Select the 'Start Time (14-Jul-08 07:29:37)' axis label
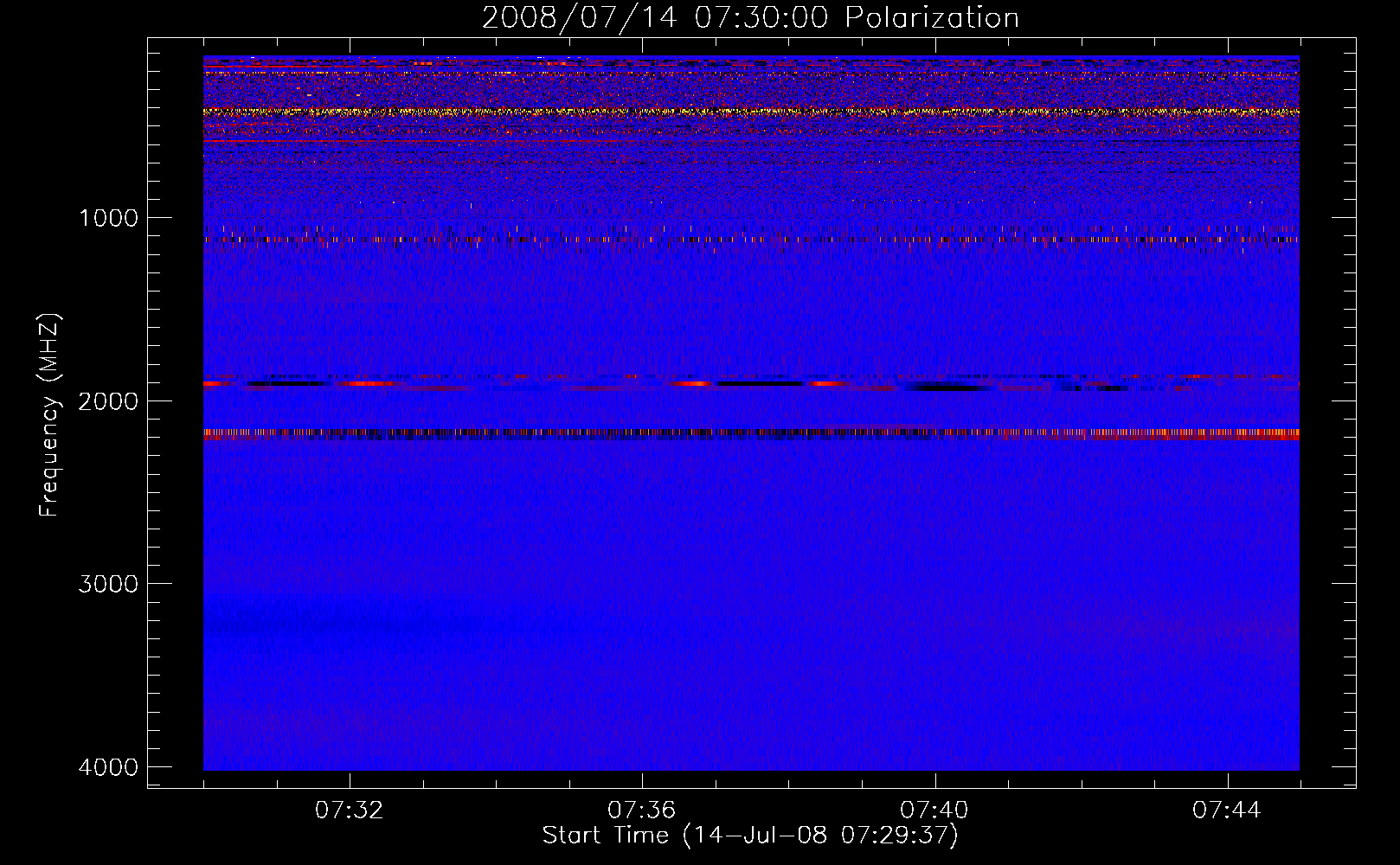This screenshot has width=1400, height=865. tap(750, 836)
